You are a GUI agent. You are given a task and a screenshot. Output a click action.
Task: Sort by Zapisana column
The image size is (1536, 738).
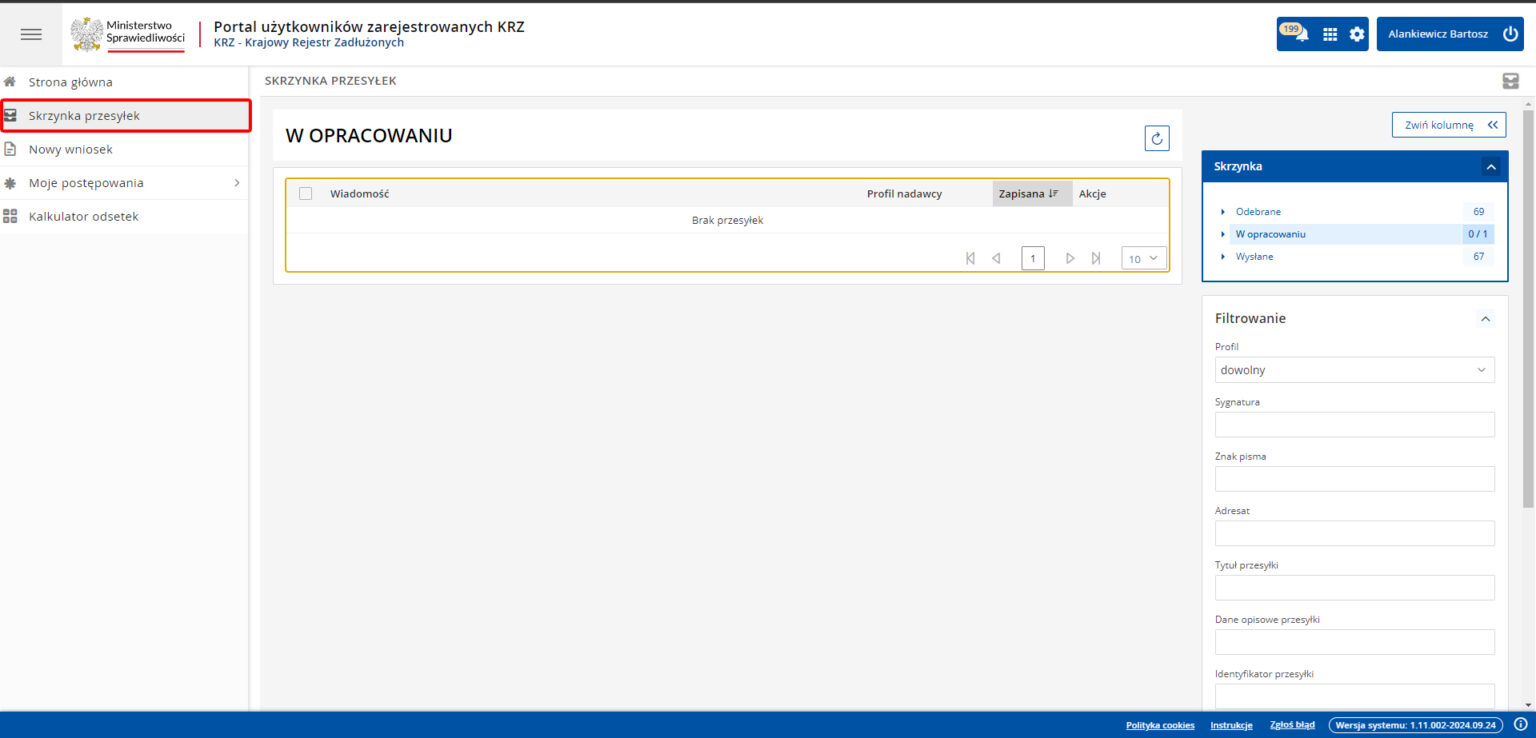(1032, 194)
